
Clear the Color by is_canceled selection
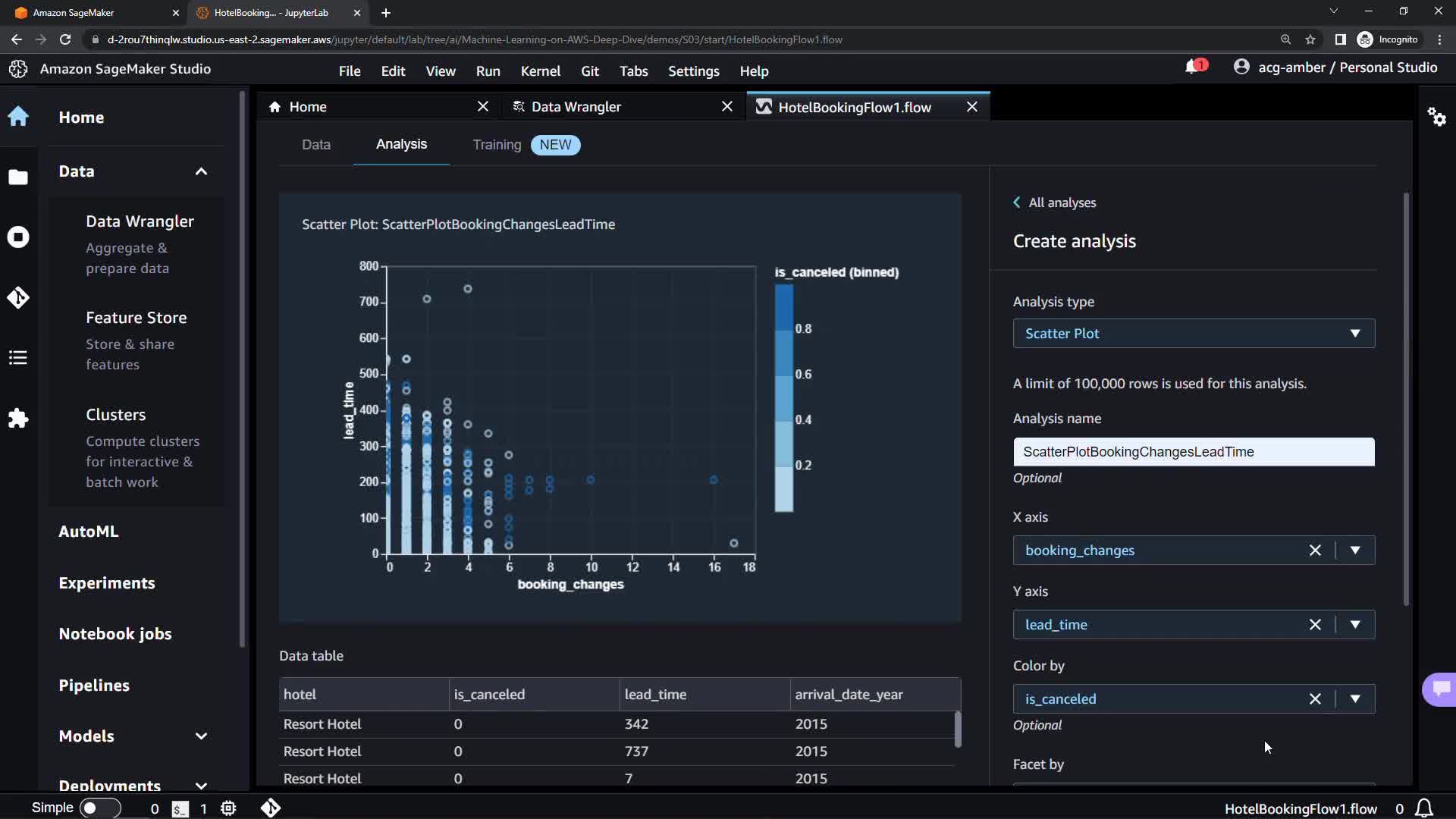pos(1315,699)
